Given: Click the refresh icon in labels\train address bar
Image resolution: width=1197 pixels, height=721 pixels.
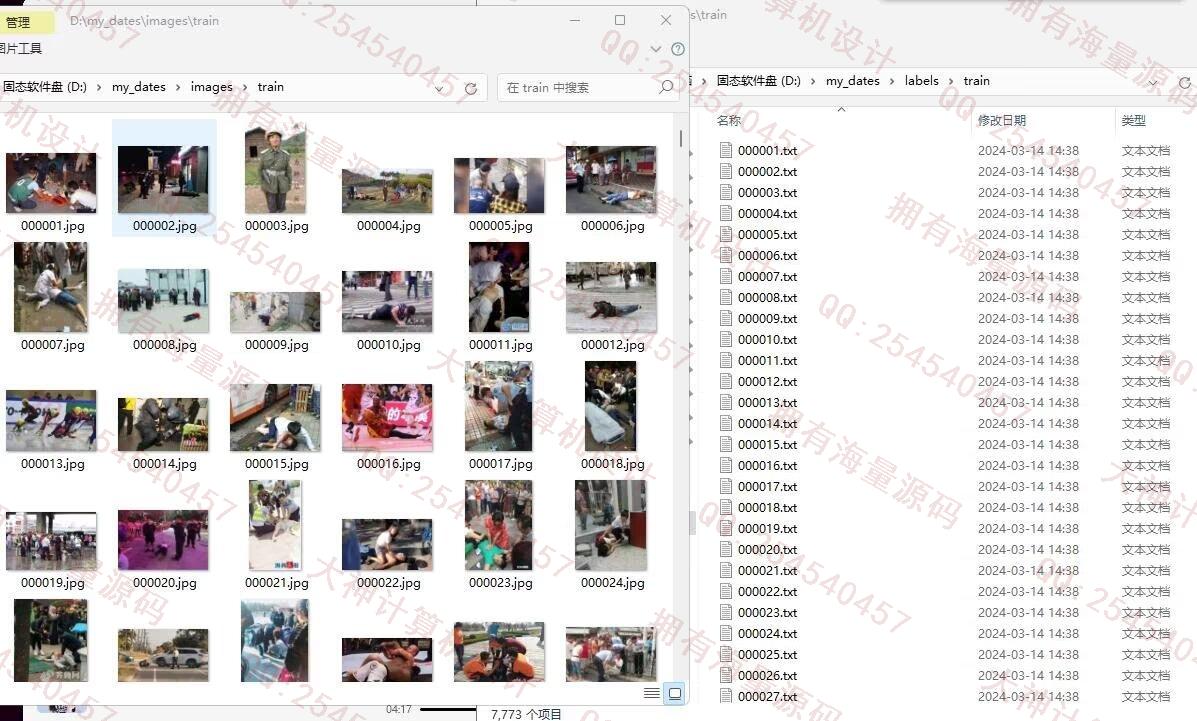Looking at the screenshot, I should point(1185,82).
